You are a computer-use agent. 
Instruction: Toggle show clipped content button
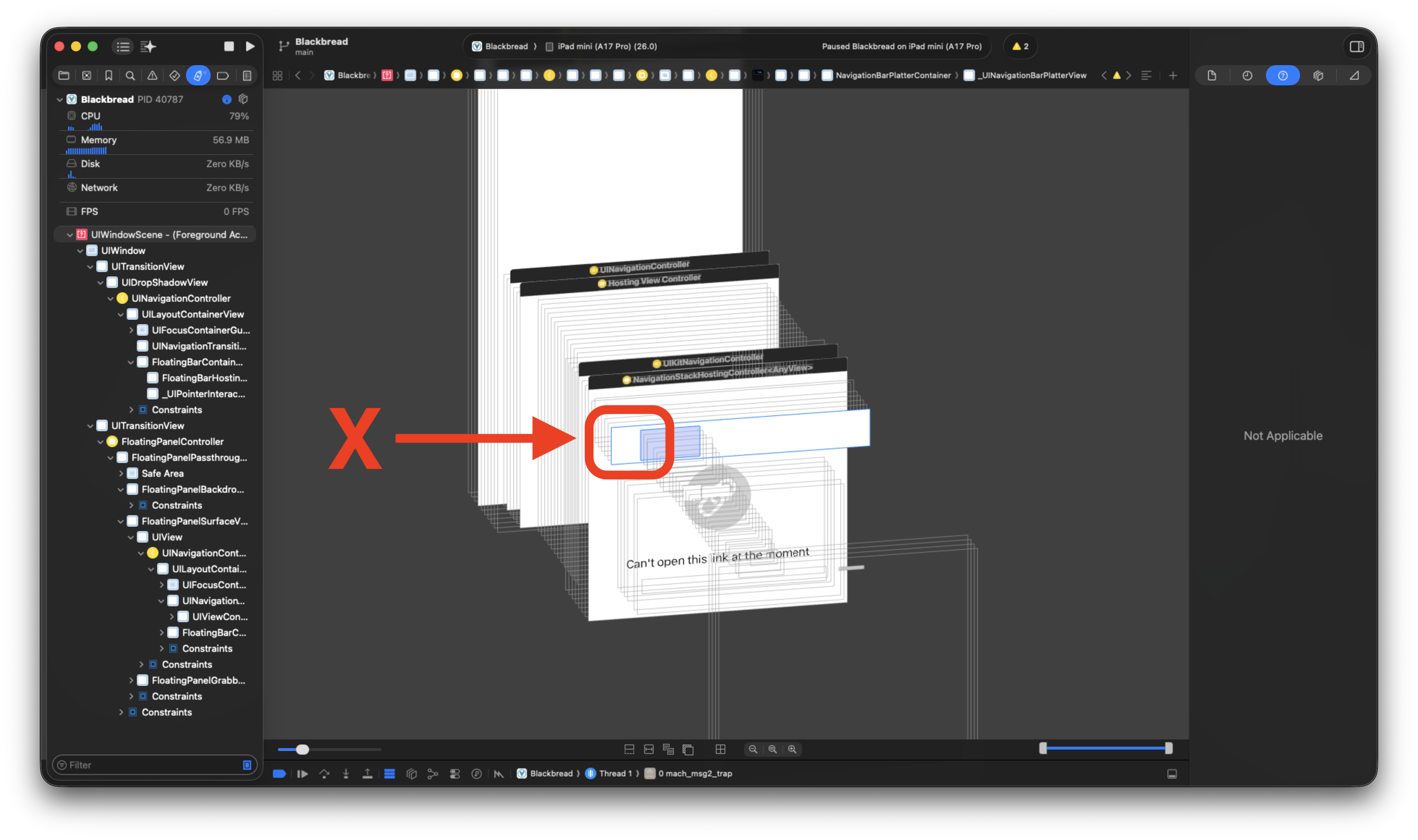[x=629, y=749]
